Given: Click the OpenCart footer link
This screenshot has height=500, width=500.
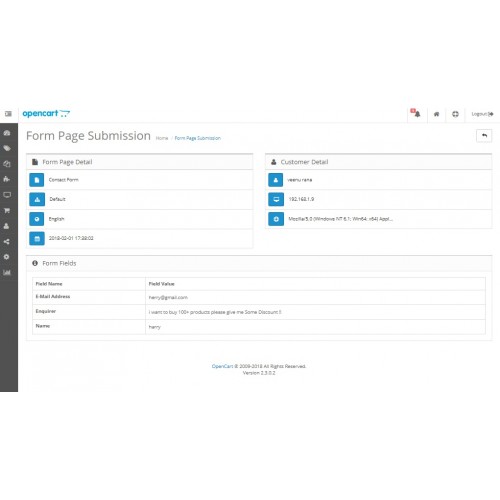Looking at the screenshot, I should tap(222, 366).
